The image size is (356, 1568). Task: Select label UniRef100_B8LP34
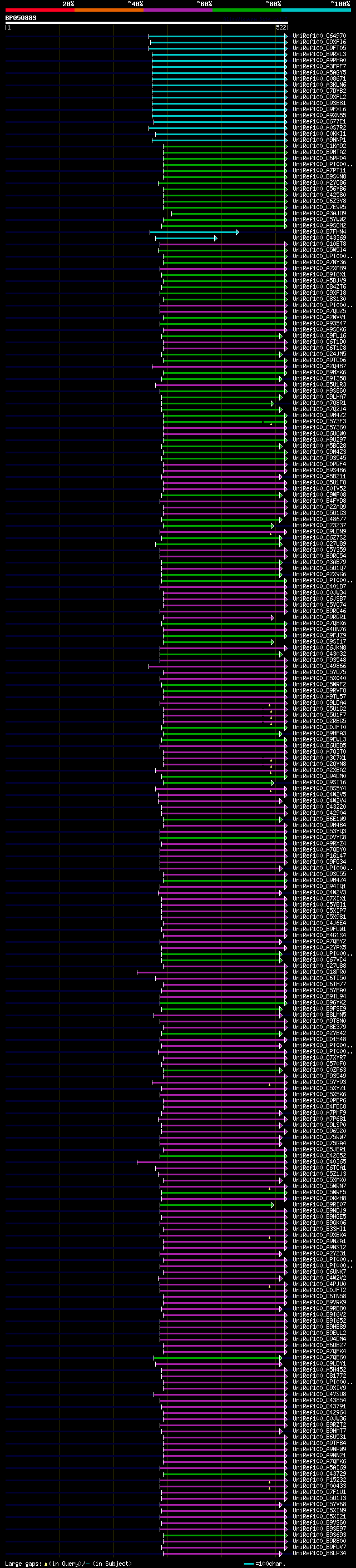click(319, 1553)
